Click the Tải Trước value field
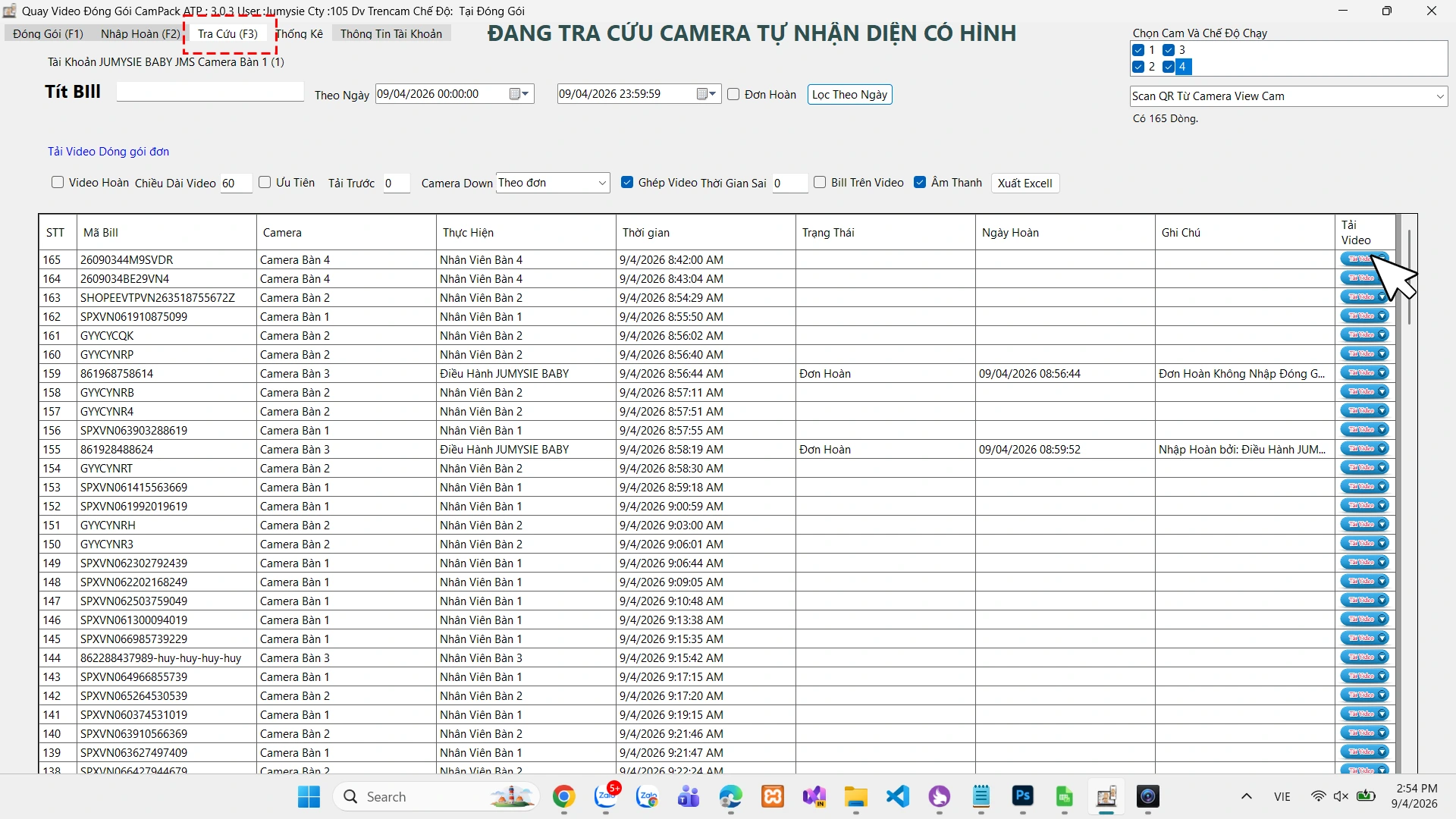1456x819 pixels. click(397, 184)
